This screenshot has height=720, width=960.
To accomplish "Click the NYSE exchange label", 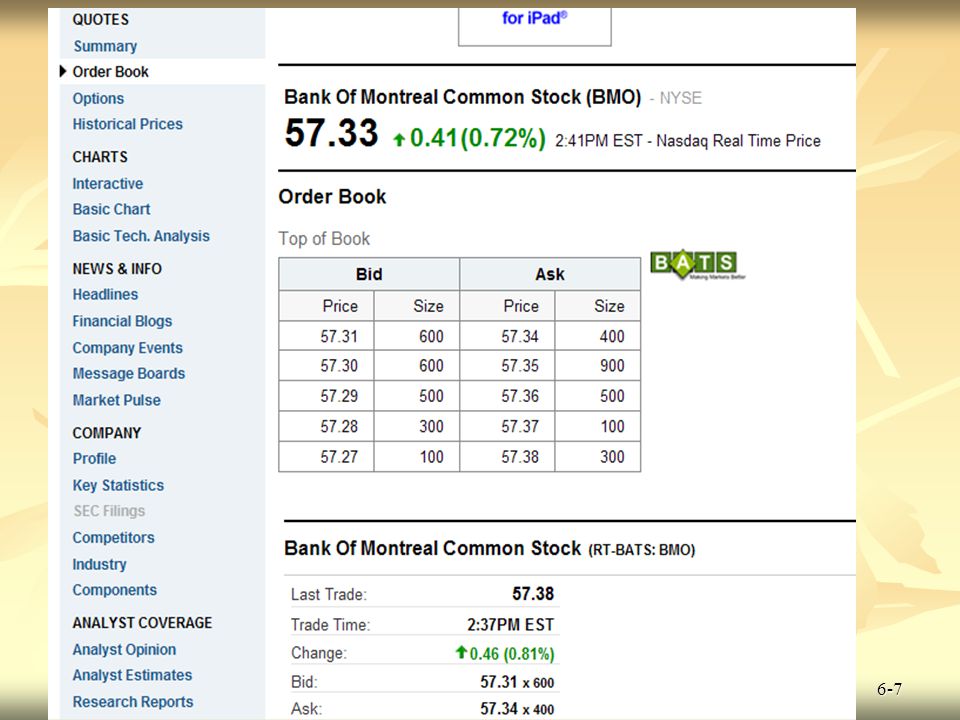I will tap(680, 98).
